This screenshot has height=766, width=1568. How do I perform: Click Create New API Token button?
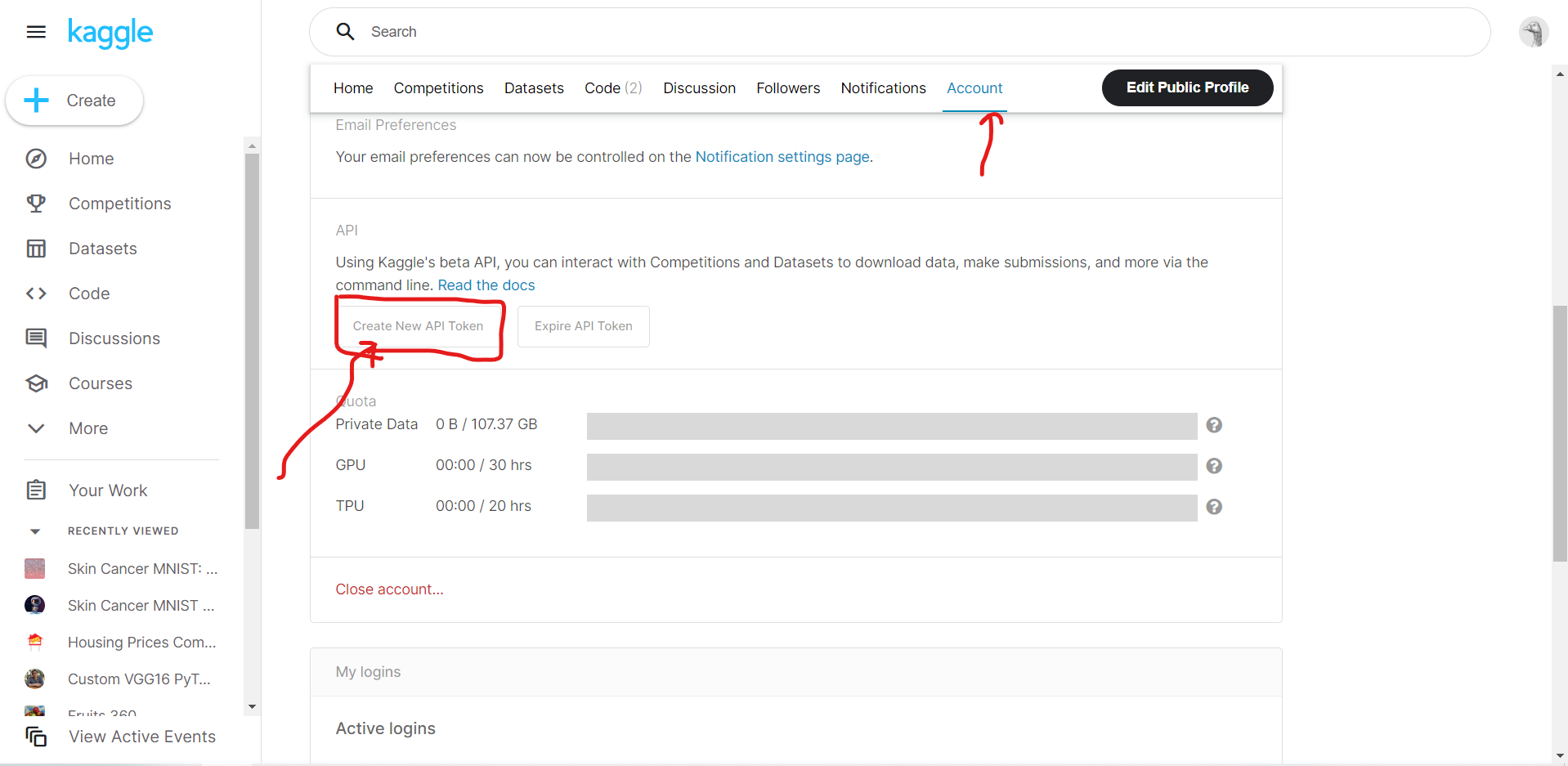click(x=418, y=326)
